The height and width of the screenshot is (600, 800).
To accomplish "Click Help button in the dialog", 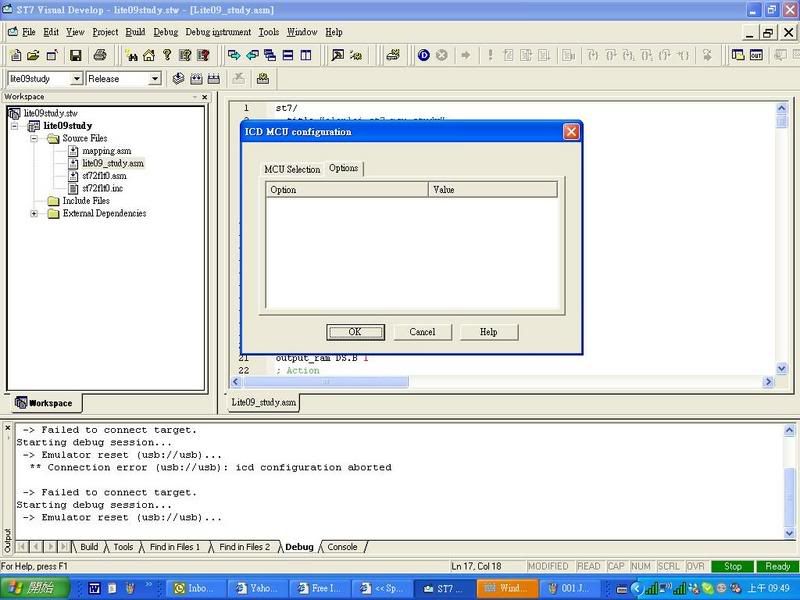I will tap(489, 332).
